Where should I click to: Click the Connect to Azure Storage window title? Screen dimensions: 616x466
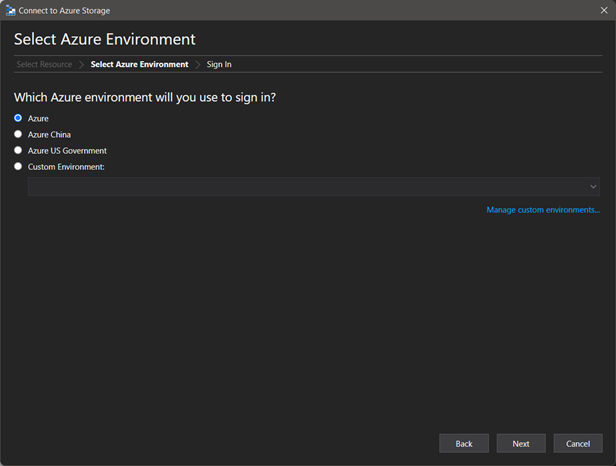point(64,10)
